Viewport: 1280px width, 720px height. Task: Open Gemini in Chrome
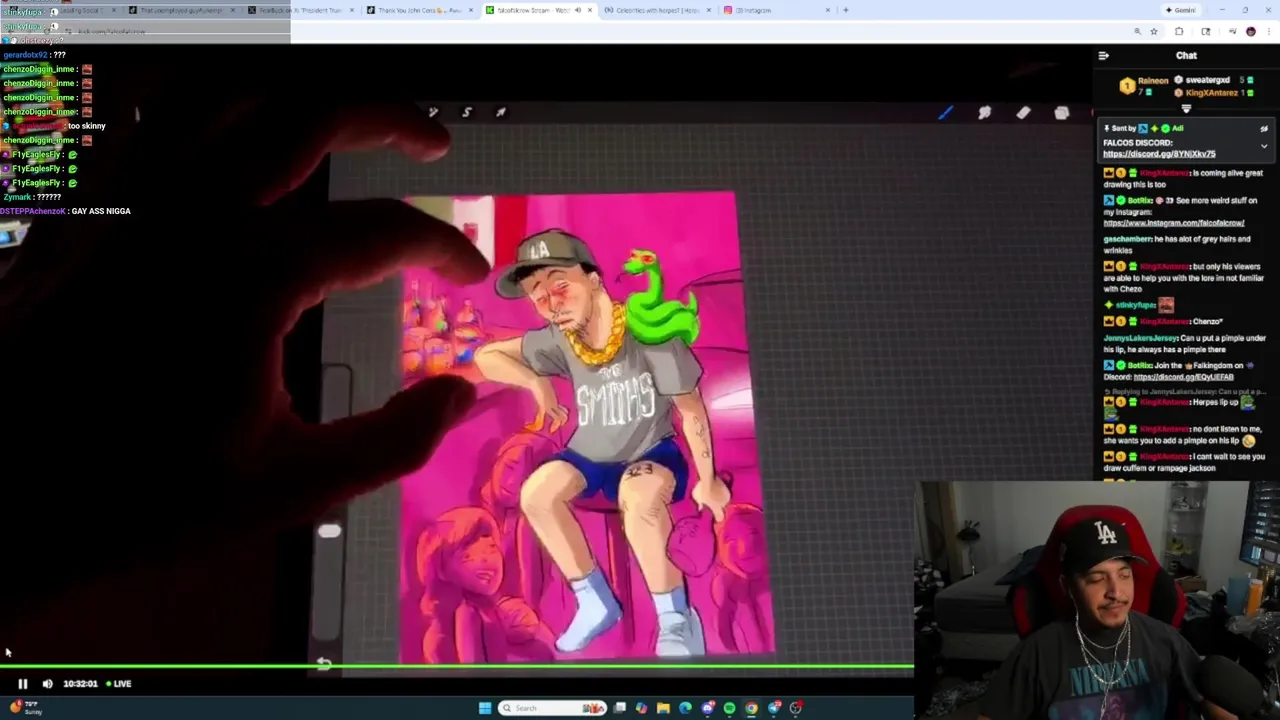(x=1180, y=10)
